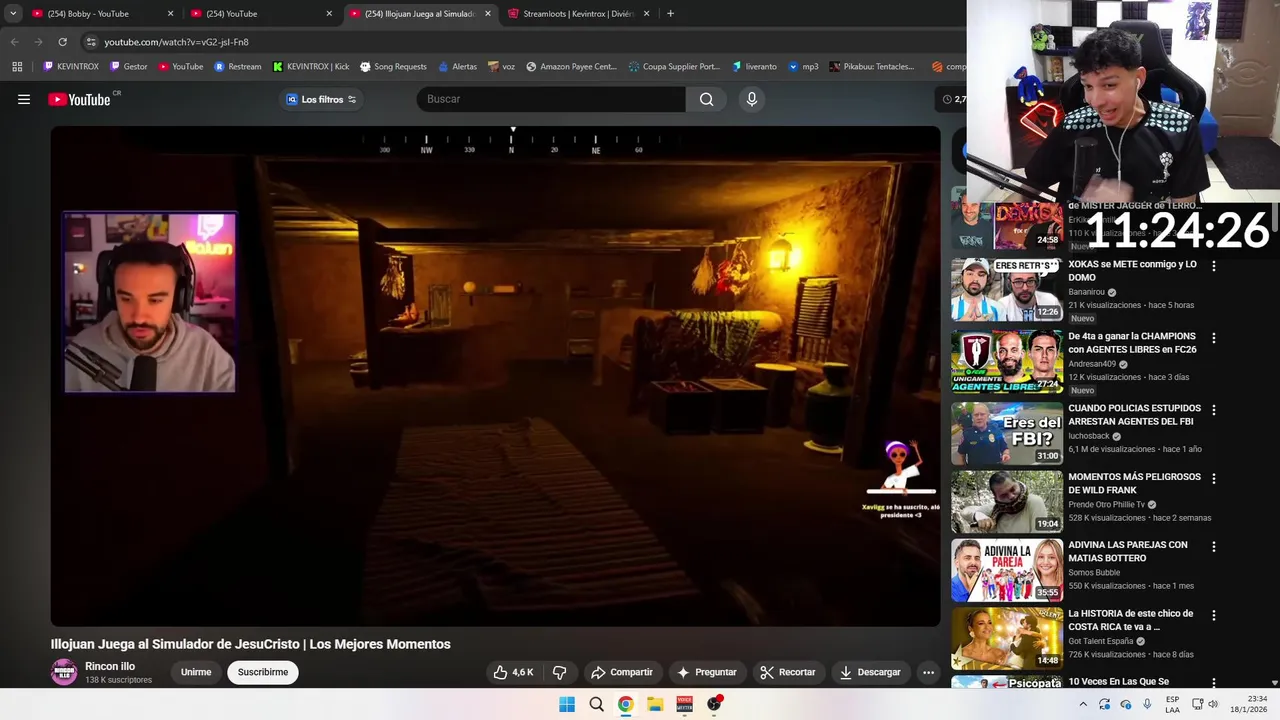Open the Song Requests bookmark
Image resolution: width=1280 pixels, height=720 pixels.
(393, 67)
